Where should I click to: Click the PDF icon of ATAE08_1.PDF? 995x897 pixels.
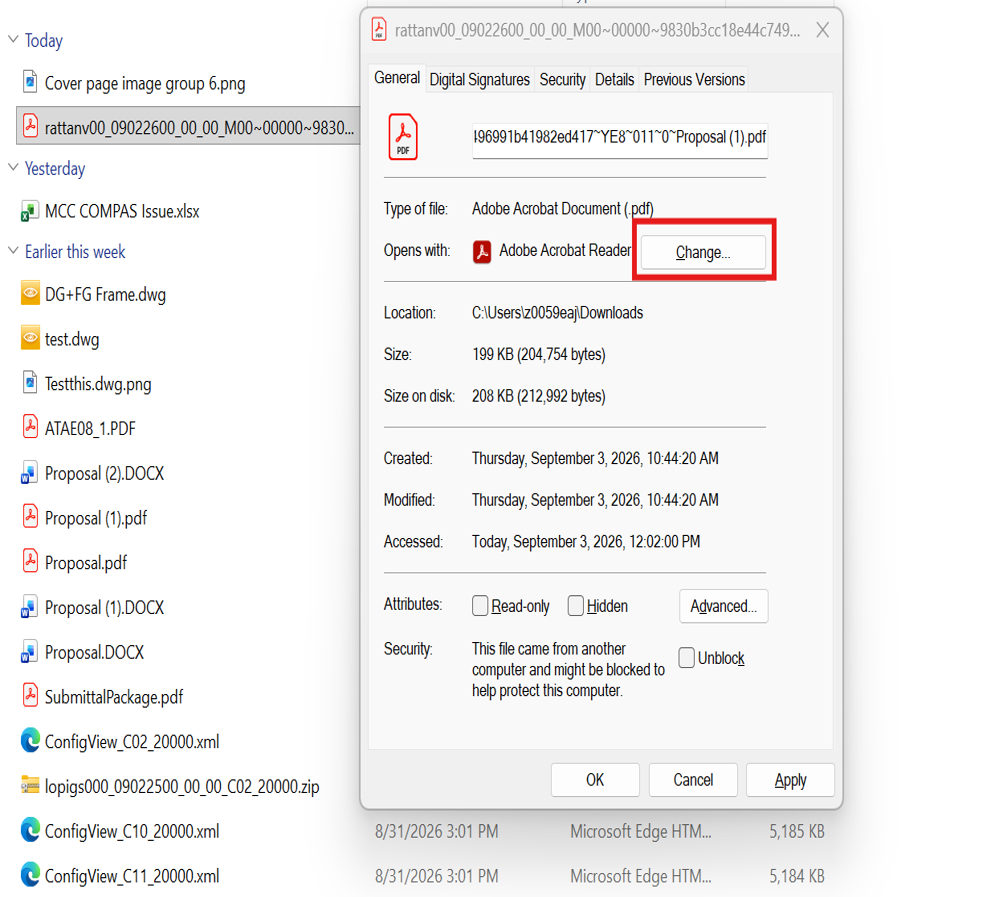click(30, 427)
